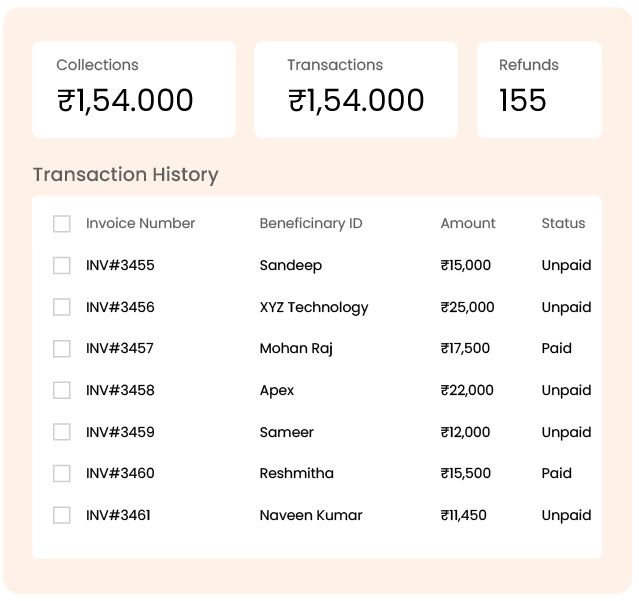The image size is (639, 601).
Task: Open the Collections summary card
Action: 133,89
